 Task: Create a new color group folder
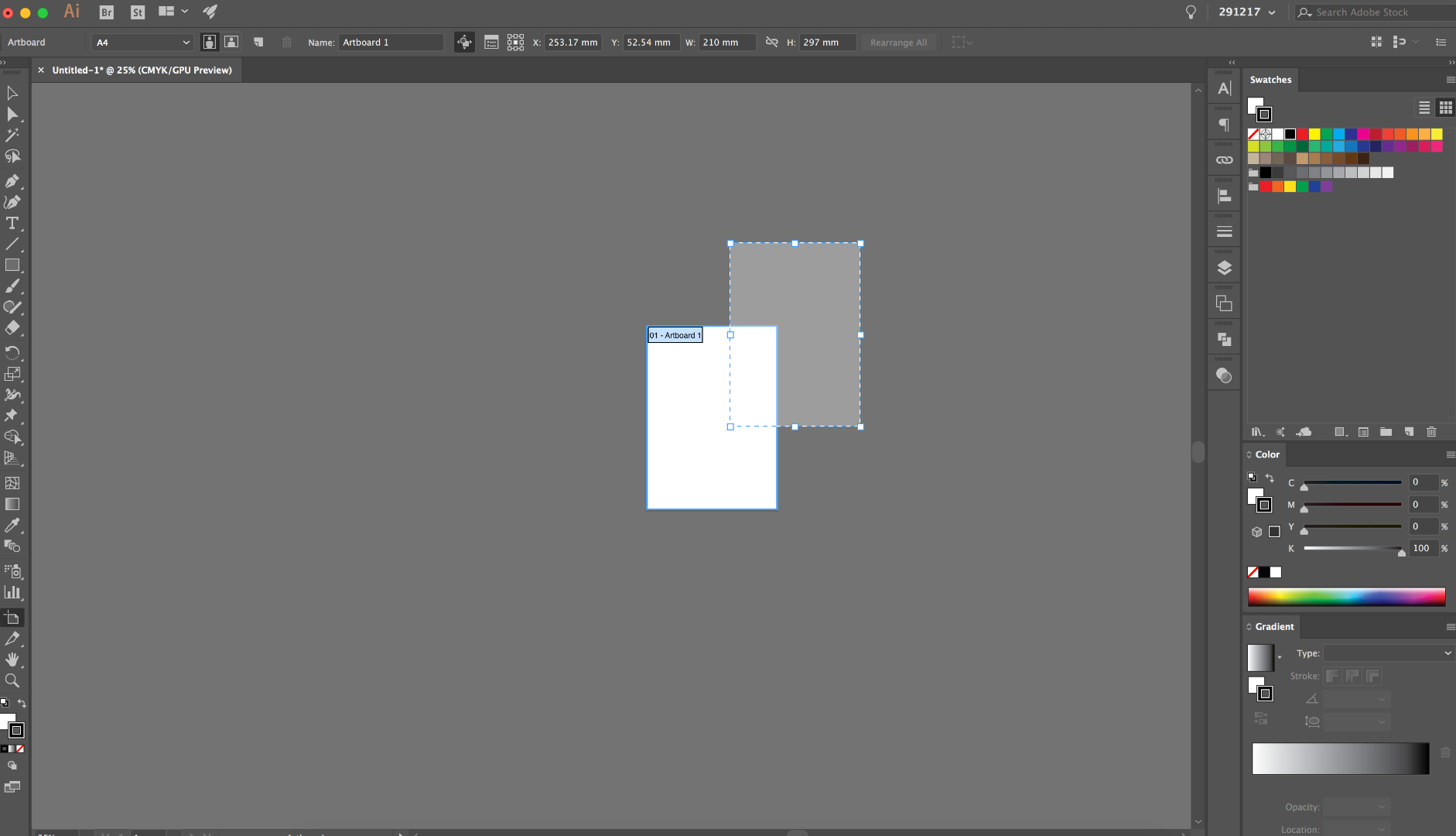tap(1386, 432)
